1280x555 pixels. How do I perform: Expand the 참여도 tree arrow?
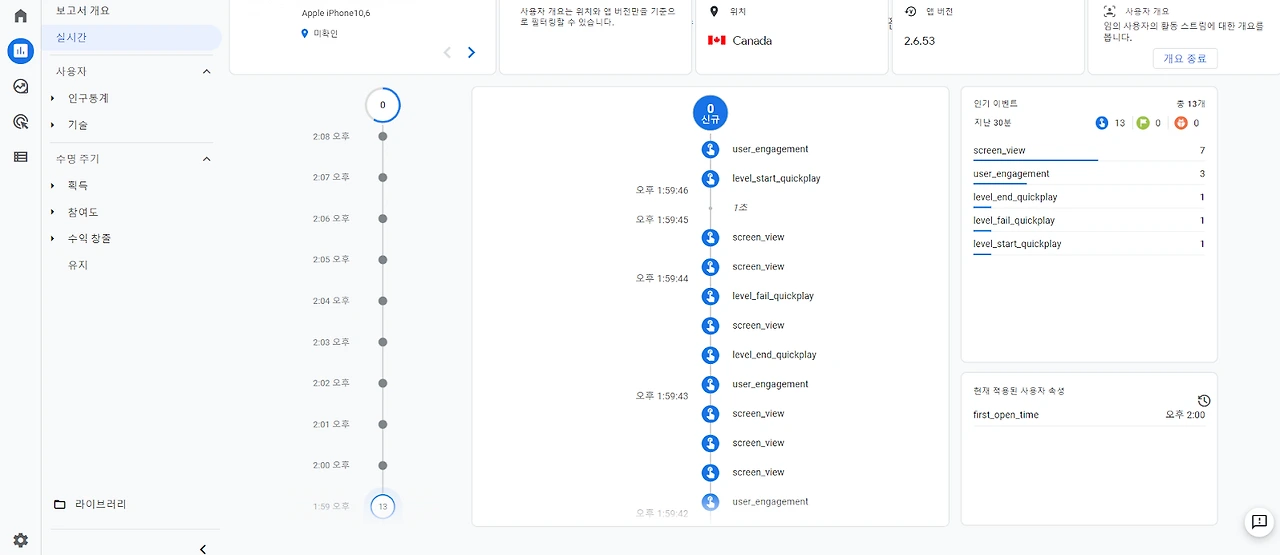(x=53, y=212)
